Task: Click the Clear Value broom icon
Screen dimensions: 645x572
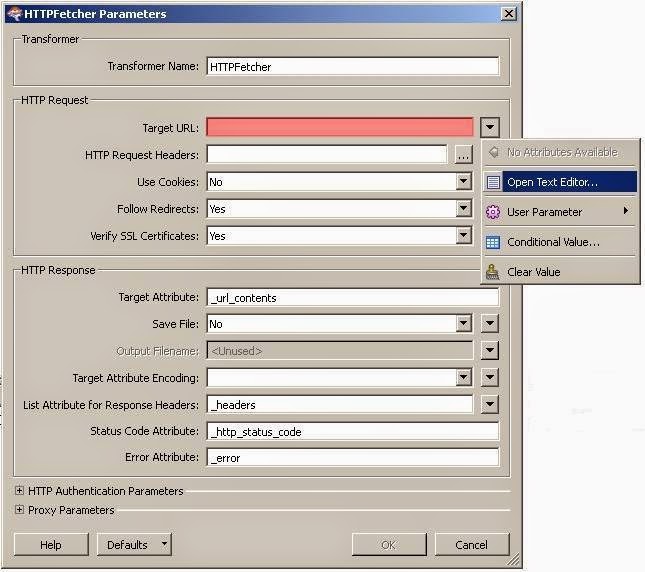Action: (493, 272)
